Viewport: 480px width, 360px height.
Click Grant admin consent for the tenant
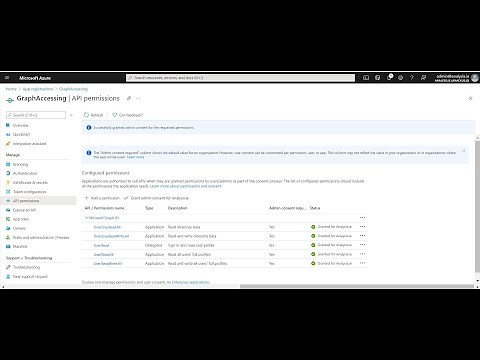coord(156,198)
